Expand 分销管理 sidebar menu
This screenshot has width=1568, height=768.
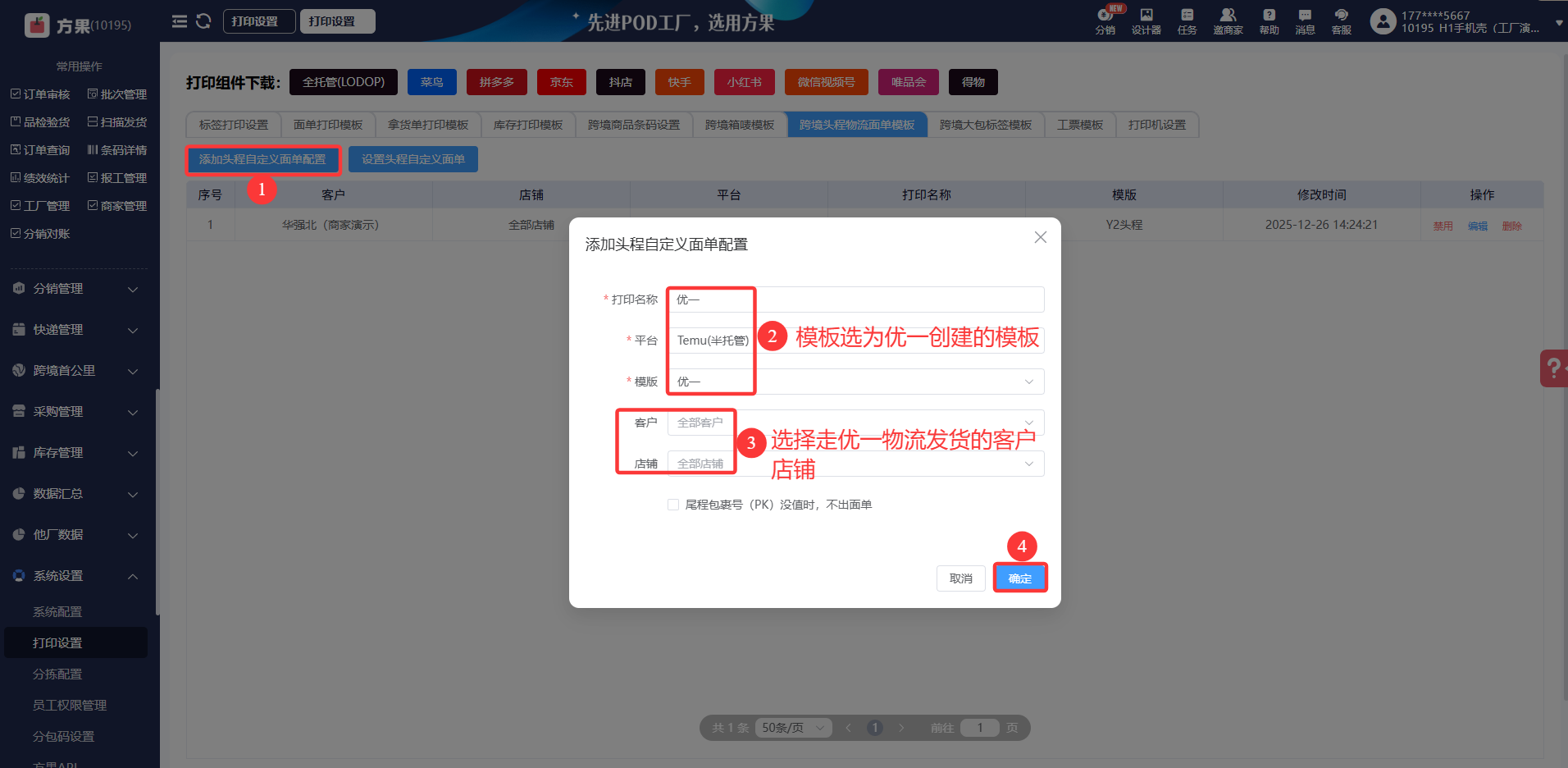tap(75, 289)
